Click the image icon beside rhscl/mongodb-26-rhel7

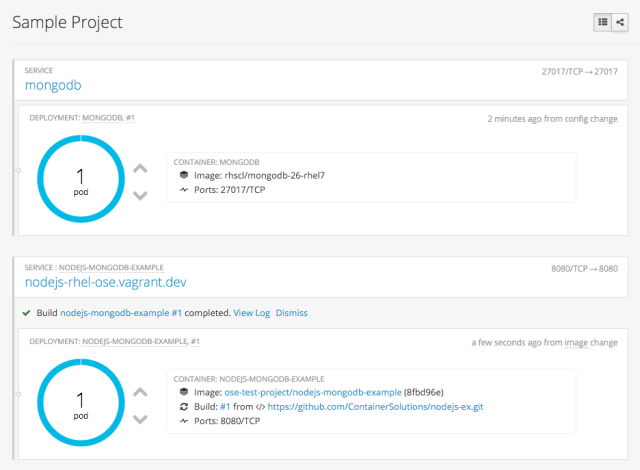pyautogui.click(x=184, y=175)
